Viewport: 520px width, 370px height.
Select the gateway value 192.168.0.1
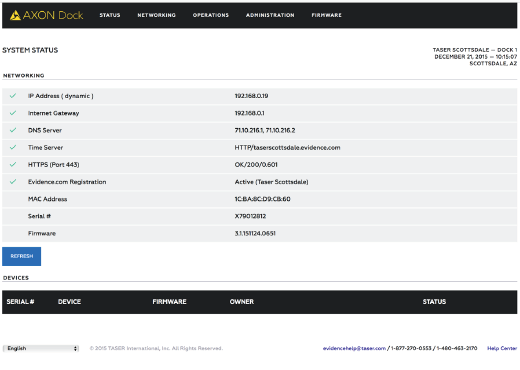pyautogui.click(x=249, y=113)
